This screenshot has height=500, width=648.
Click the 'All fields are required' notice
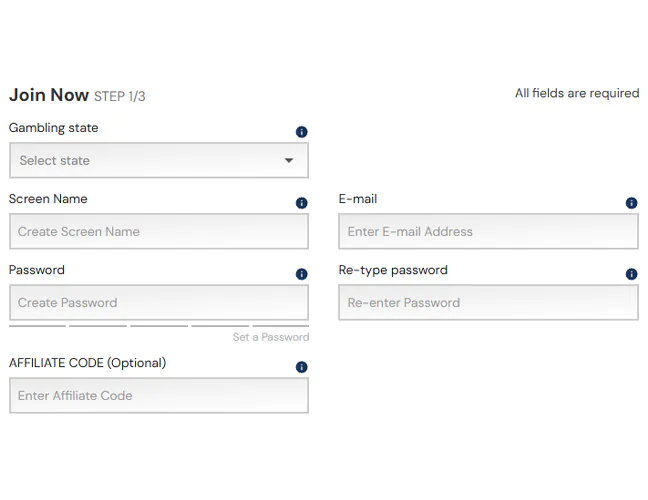pyautogui.click(x=577, y=93)
